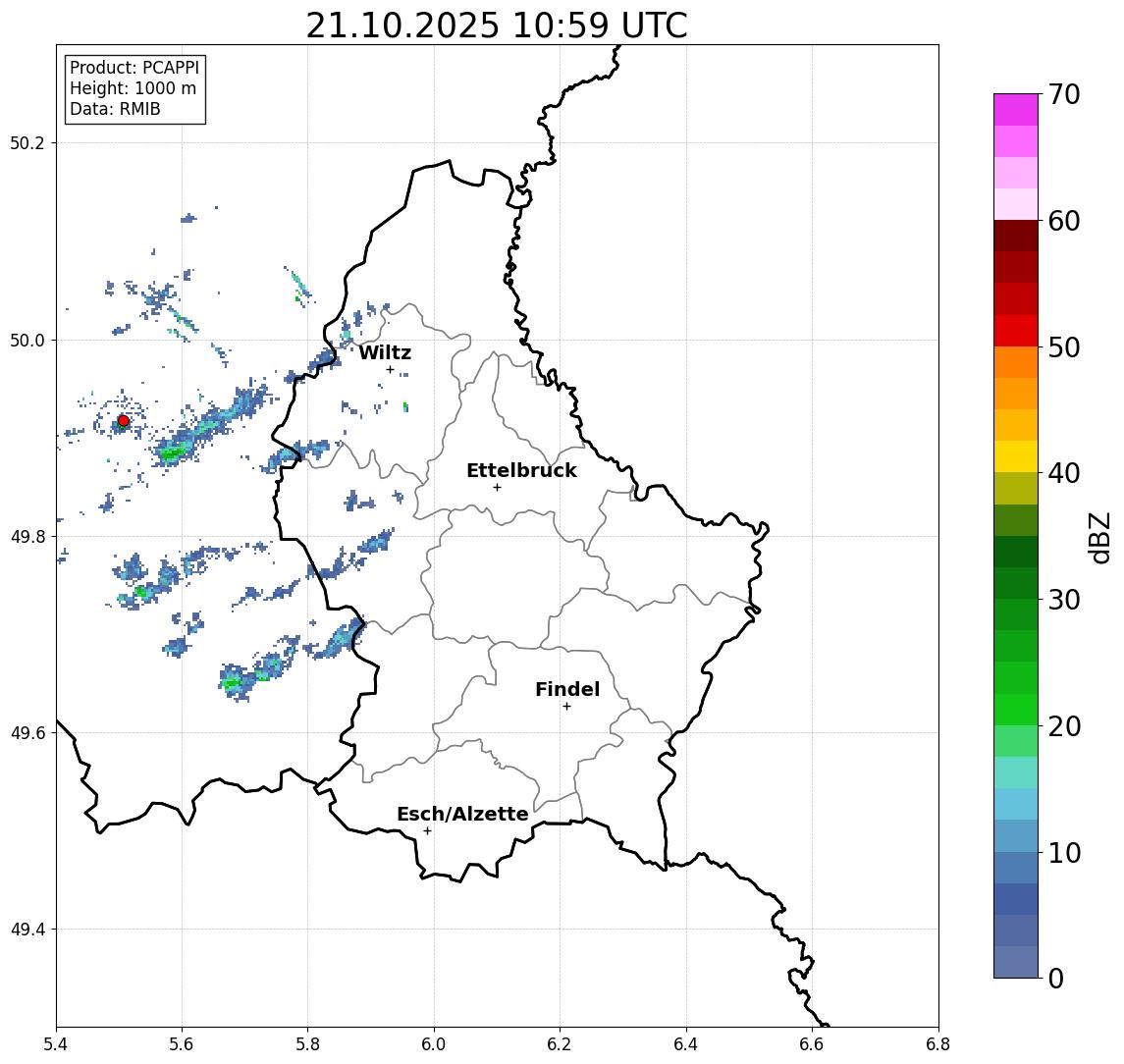The width and height of the screenshot is (1124, 1064).
Task: Click the longitude axis label 6.8
Action: tap(938, 1044)
